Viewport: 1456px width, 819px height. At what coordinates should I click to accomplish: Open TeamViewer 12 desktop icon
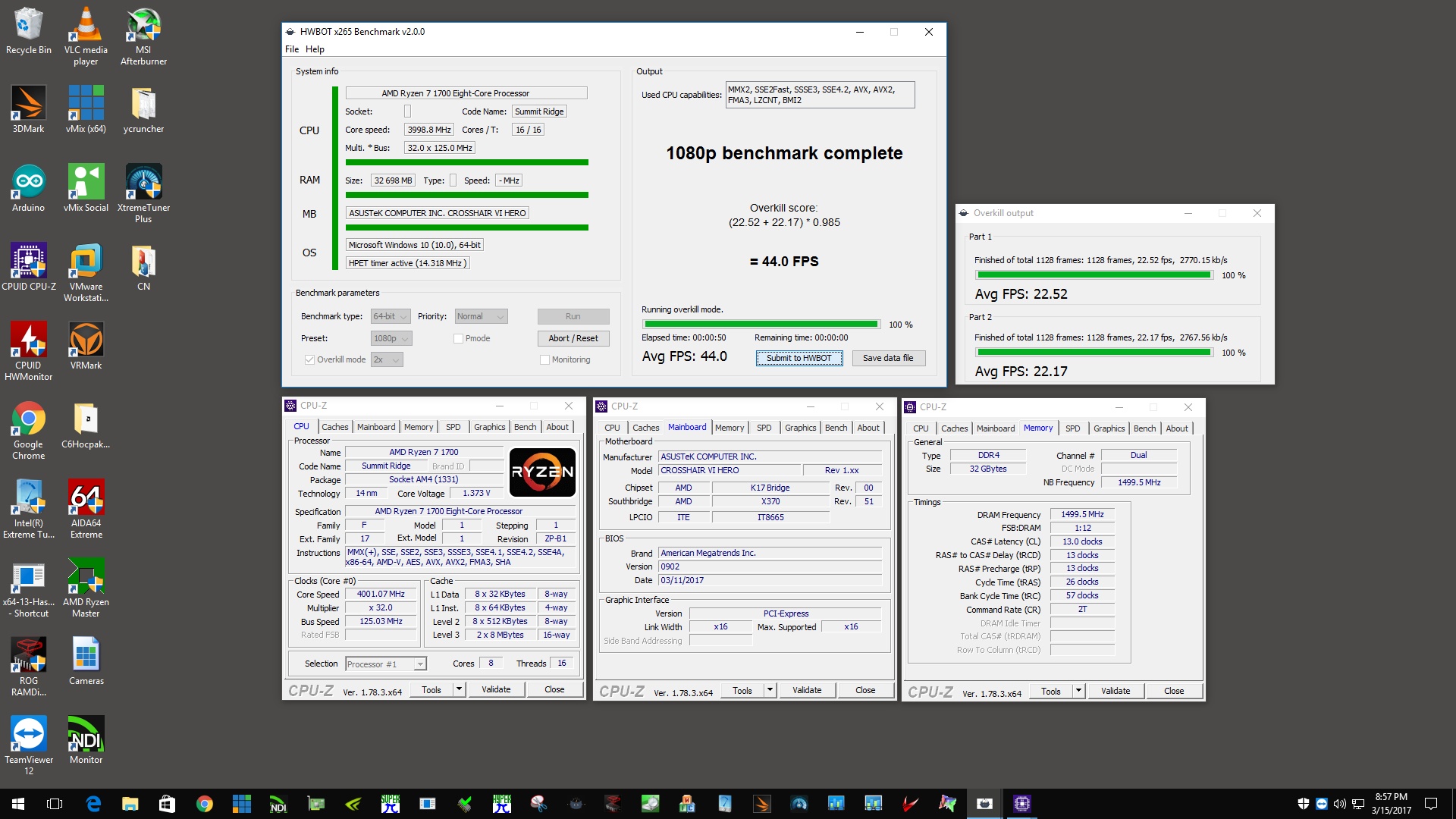[x=28, y=745]
